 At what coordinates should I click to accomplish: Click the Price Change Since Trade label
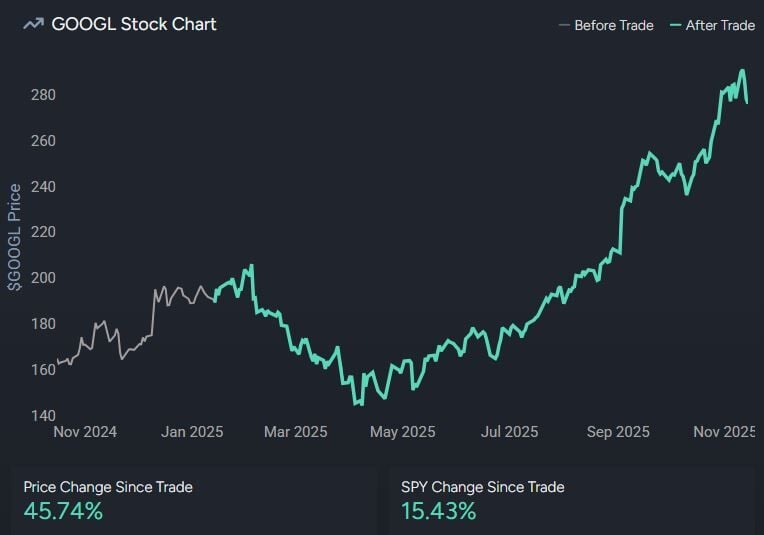pos(108,487)
